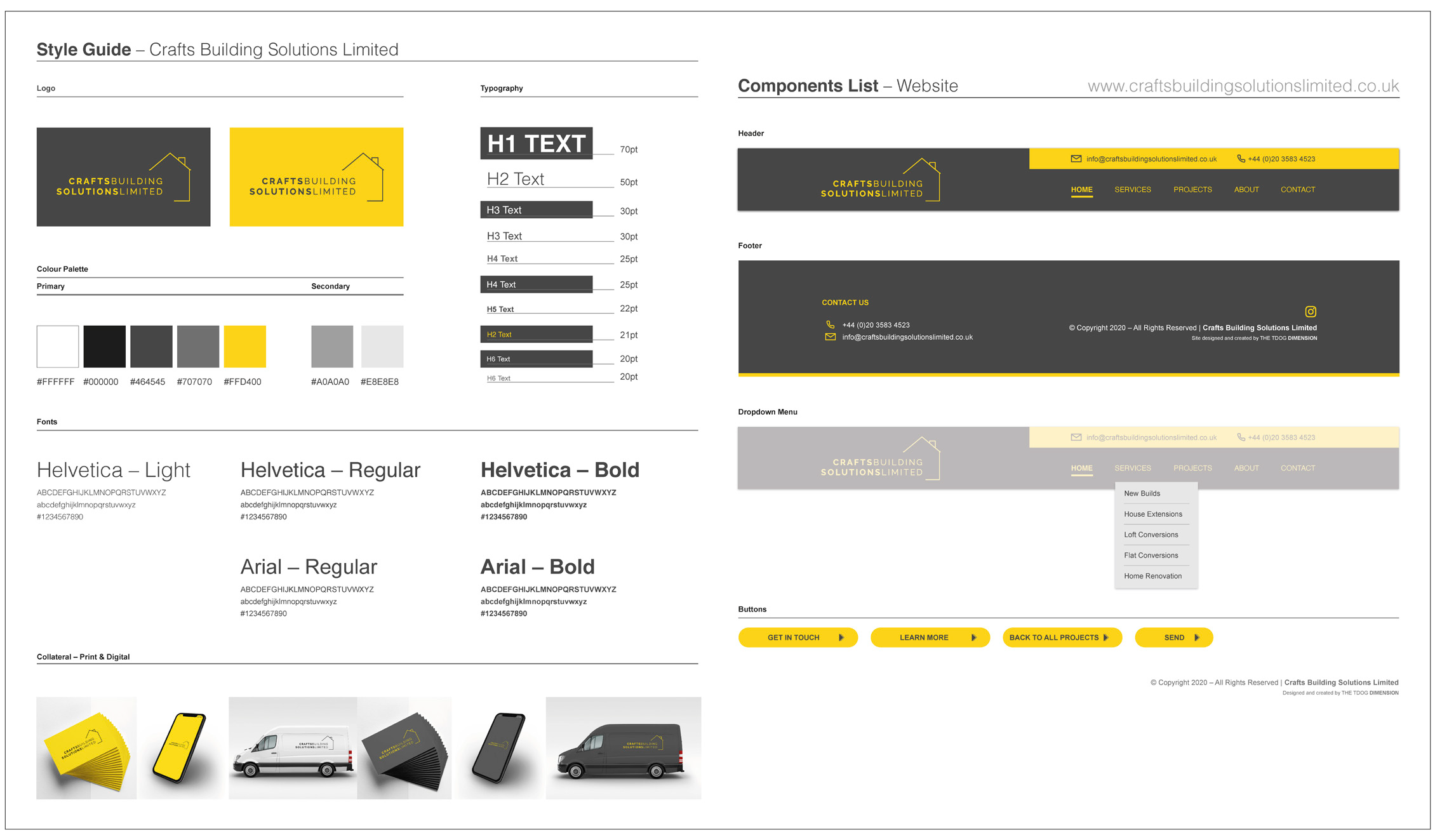Pick the #A0A0A0 secondary grey swatch
The image size is (1442, 840).
point(331,347)
